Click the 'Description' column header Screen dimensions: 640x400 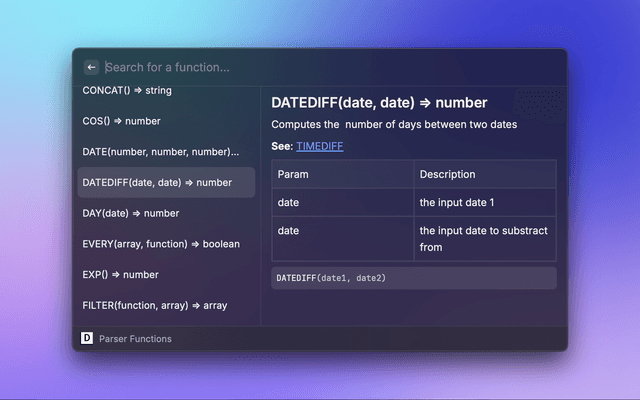pos(448,174)
